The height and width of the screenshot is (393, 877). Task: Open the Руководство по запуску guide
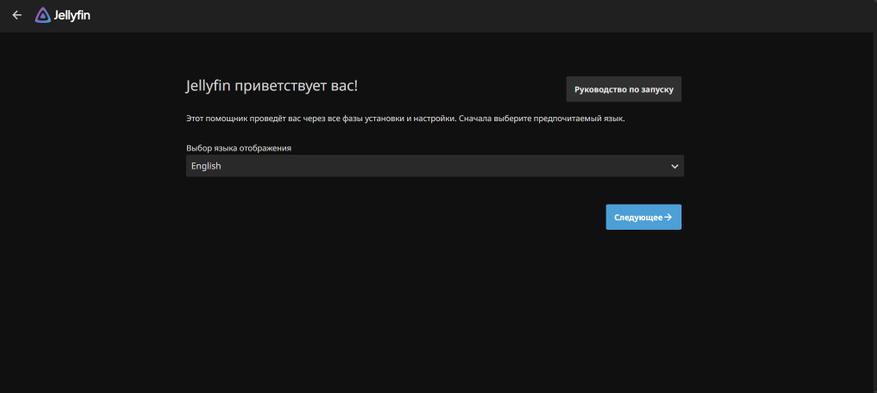click(624, 89)
